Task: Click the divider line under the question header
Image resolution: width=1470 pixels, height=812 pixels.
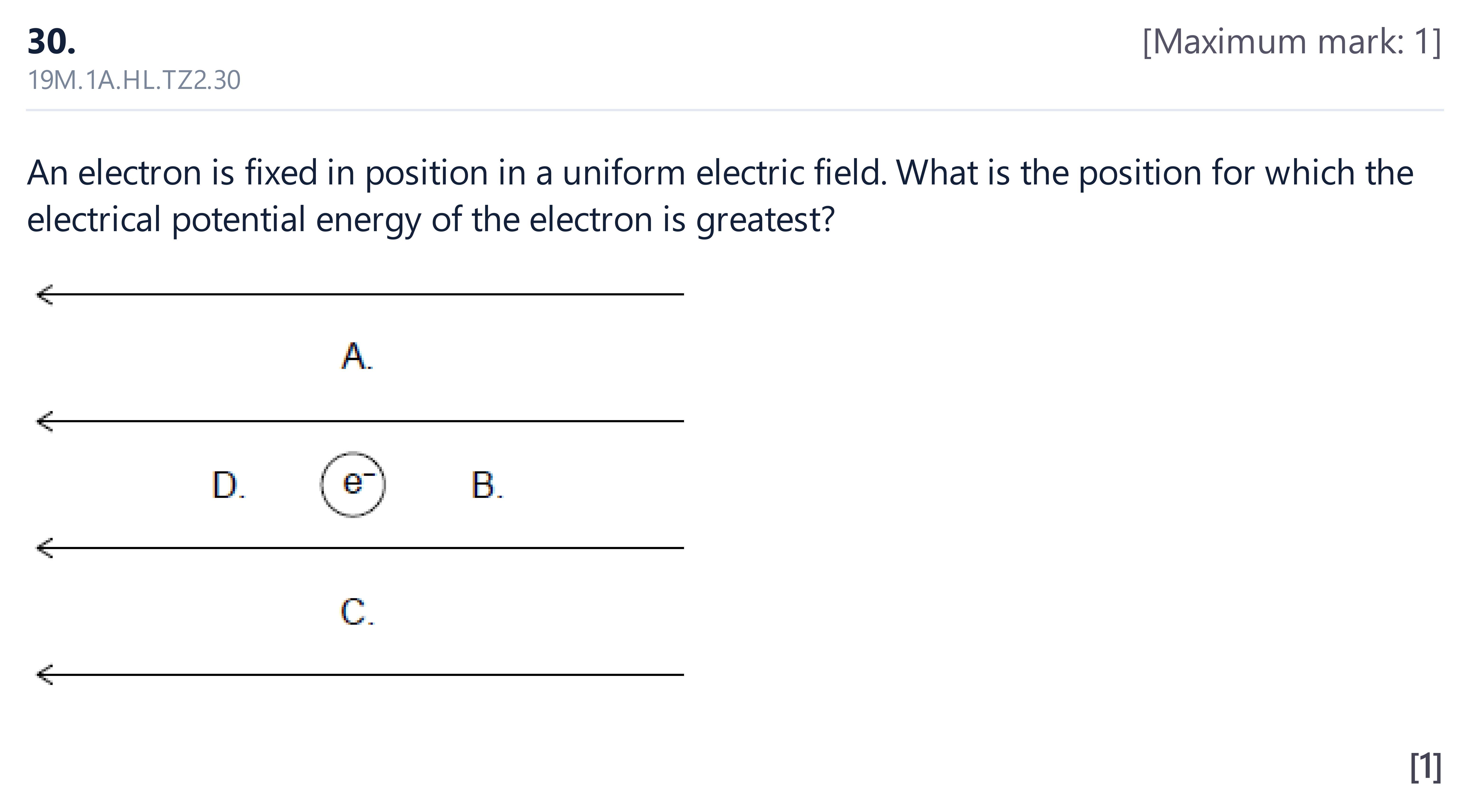Action: click(735, 110)
